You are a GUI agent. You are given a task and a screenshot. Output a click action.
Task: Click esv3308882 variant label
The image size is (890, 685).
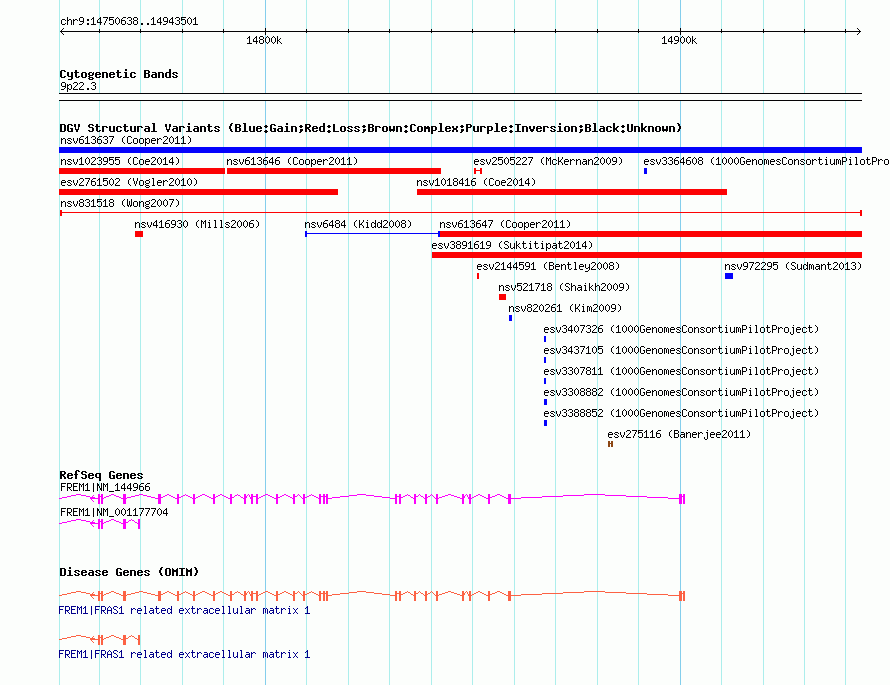681,392
